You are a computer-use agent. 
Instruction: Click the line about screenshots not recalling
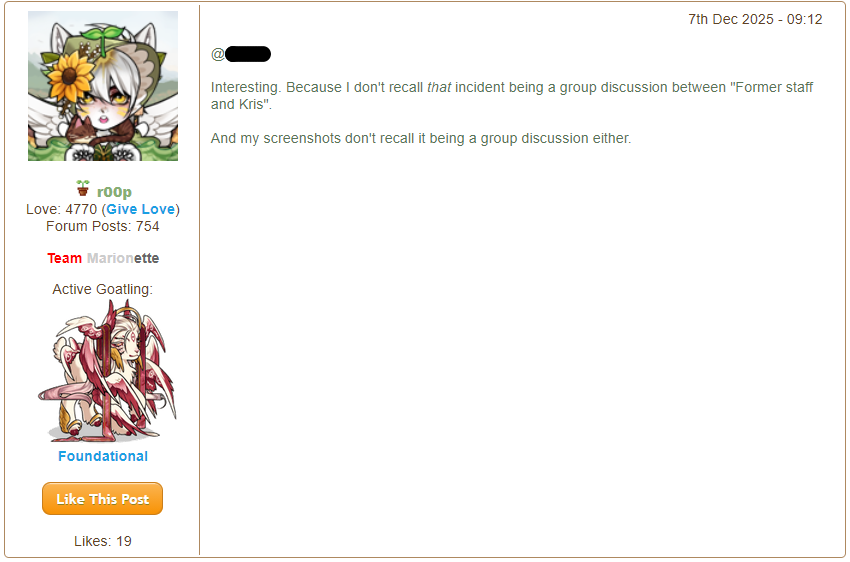tap(421, 138)
